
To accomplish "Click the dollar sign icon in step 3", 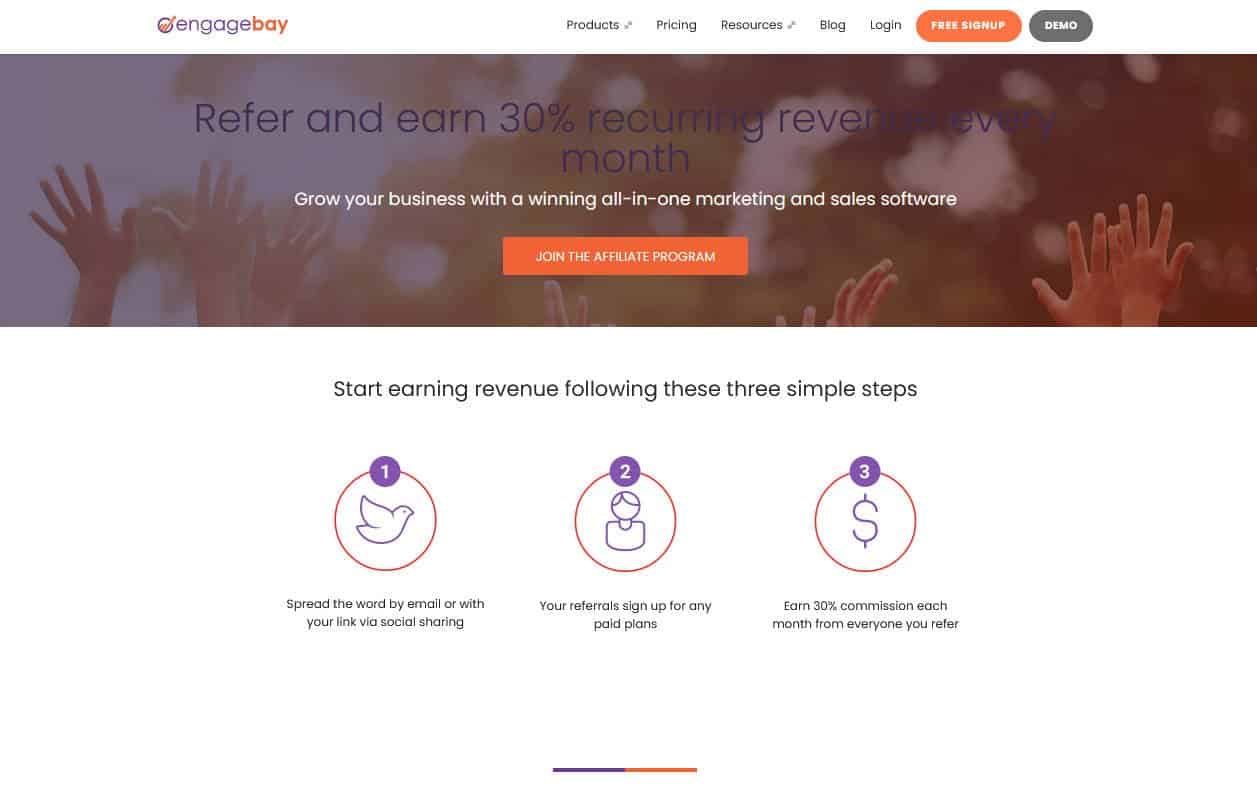I will pos(865,521).
